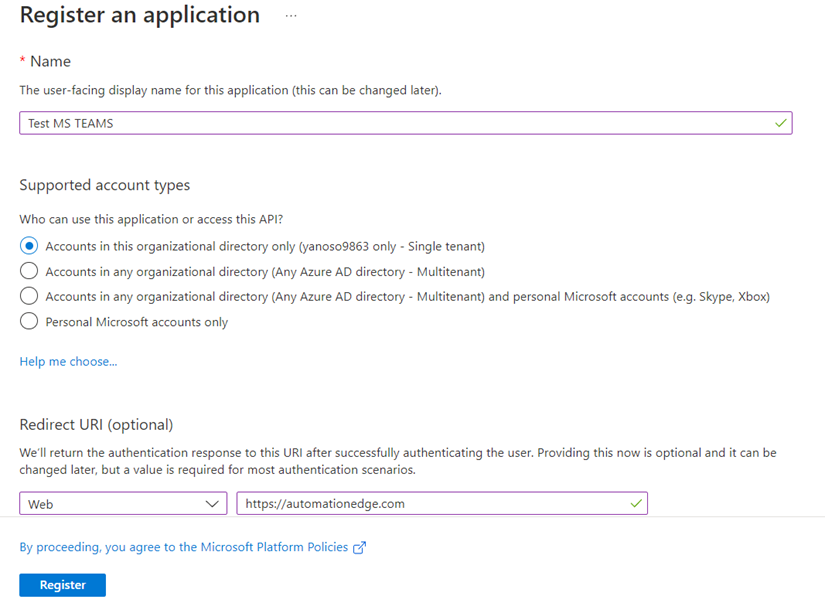Click the green checkmark in the Redirect URI field
The image size is (825, 613).
tap(635, 503)
